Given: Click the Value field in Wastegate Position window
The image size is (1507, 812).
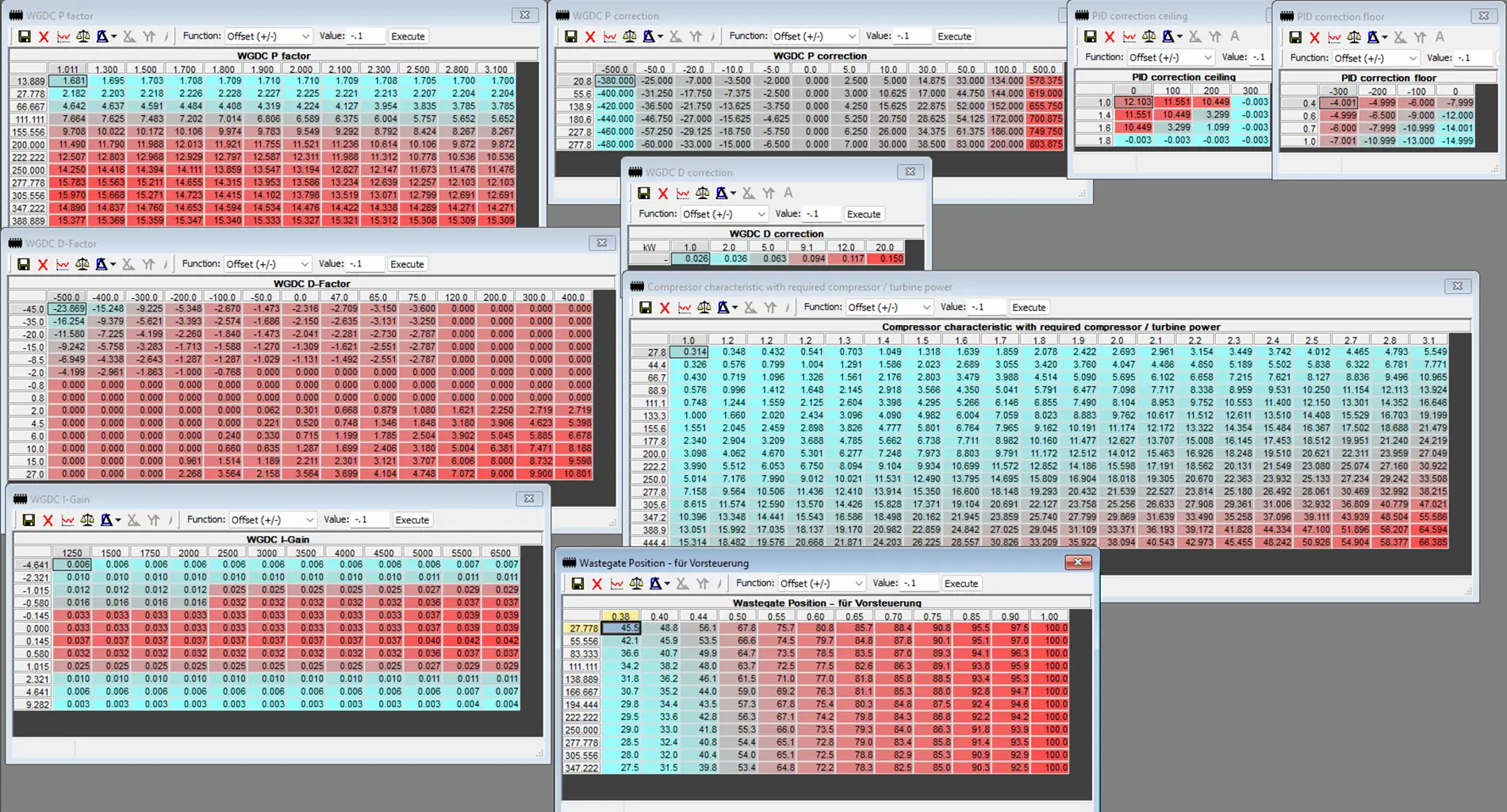Looking at the screenshot, I should [918, 584].
